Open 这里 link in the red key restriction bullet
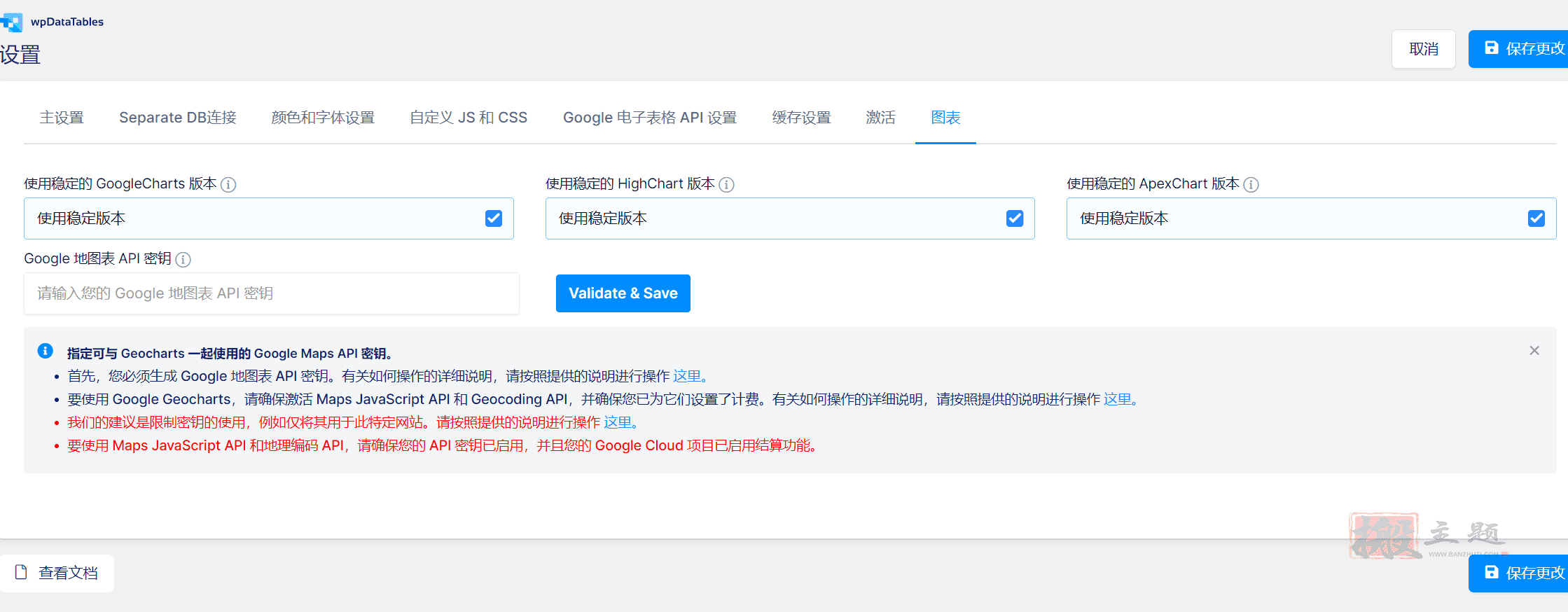Viewport: 1568px width, 612px height. (x=620, y=422)
